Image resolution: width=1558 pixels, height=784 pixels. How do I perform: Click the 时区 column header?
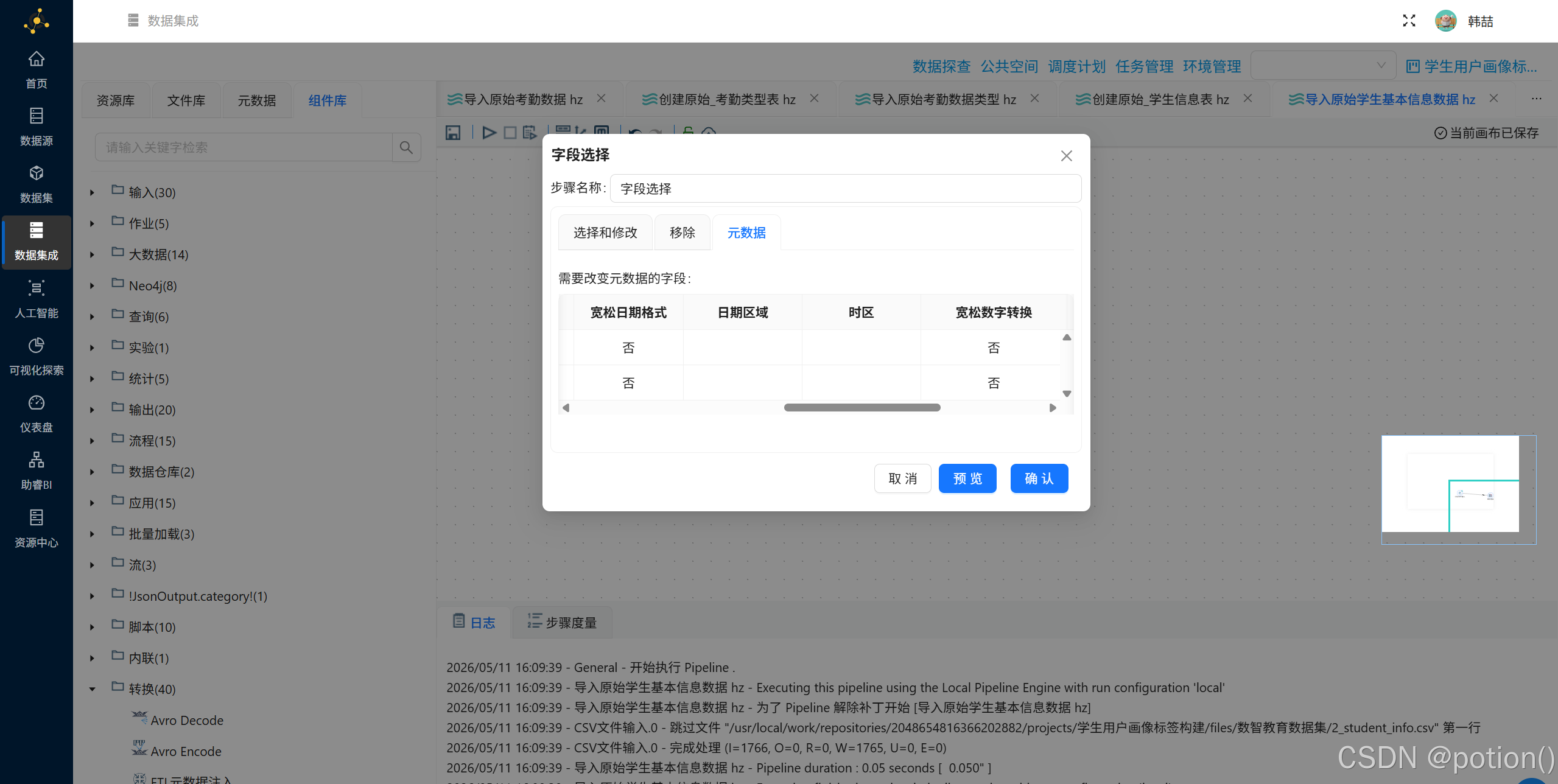(x=861, y=312)
